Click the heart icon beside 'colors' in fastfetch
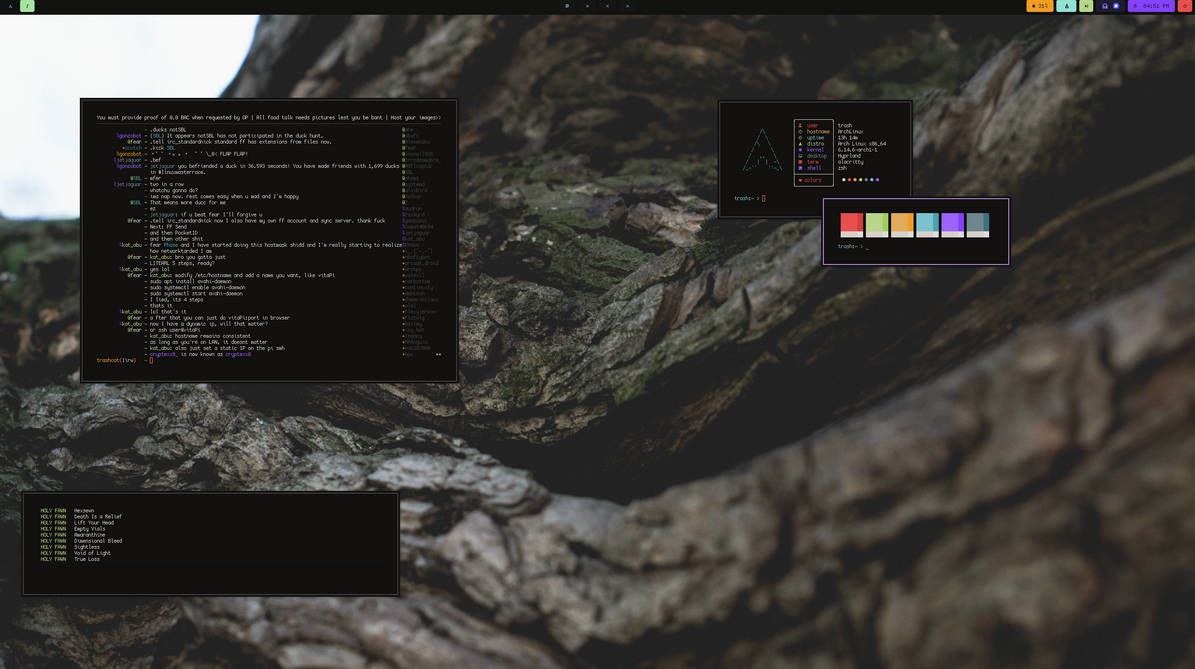The image size is (1195, 669). [x=802, y=180]
